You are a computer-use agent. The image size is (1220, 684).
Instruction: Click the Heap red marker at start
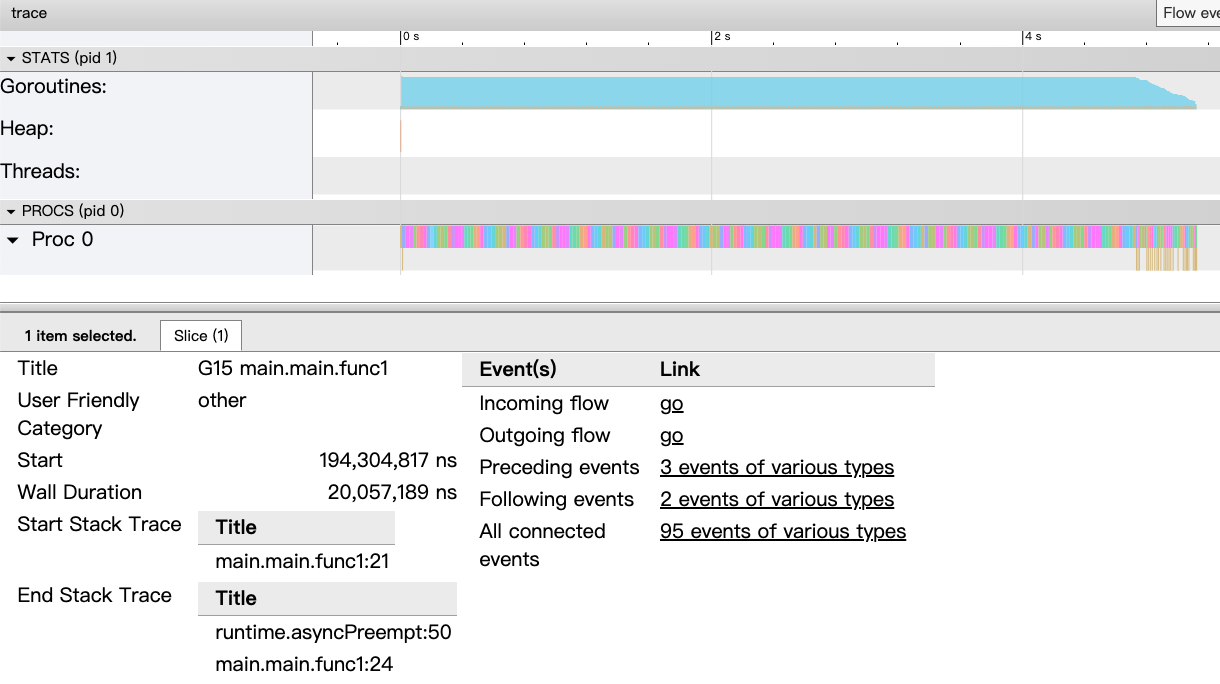tap(401, 136)
